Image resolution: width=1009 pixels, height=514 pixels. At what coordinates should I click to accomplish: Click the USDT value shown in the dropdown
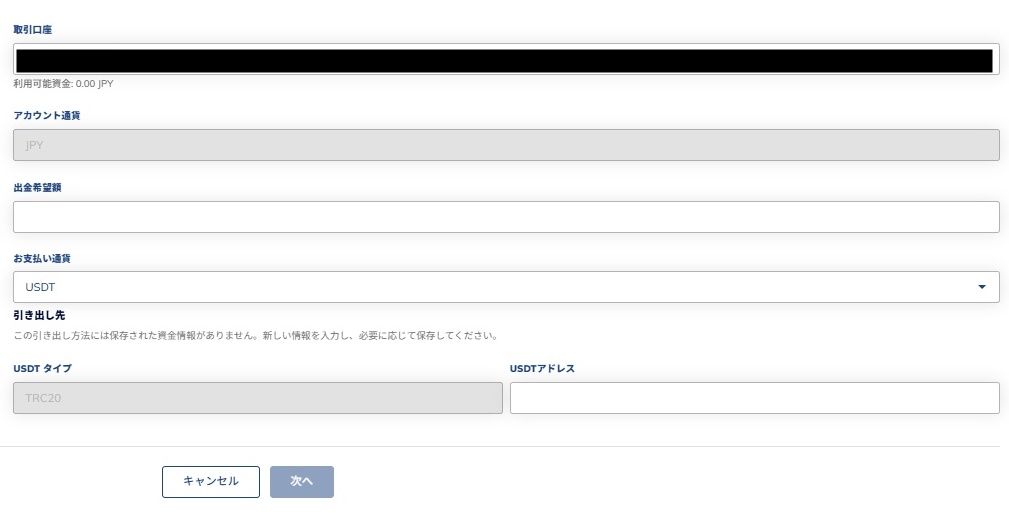click(40, 288)
